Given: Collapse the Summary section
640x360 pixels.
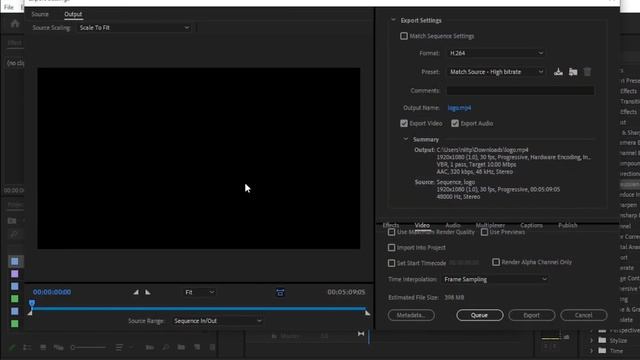Looking at the screenshot, I should [x=405, y=139].
